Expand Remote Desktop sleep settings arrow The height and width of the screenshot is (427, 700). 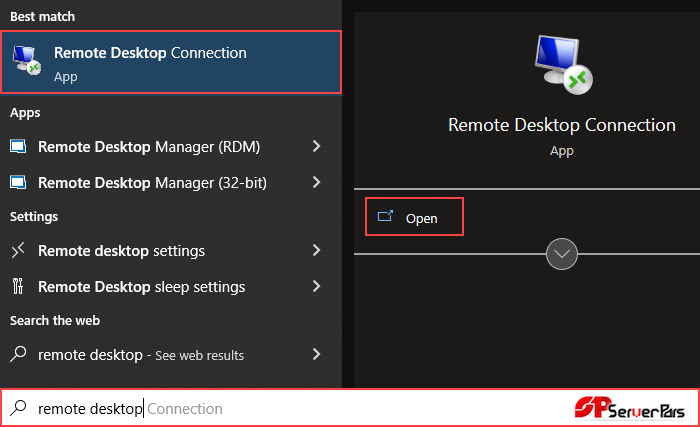[x=317, y=286]
